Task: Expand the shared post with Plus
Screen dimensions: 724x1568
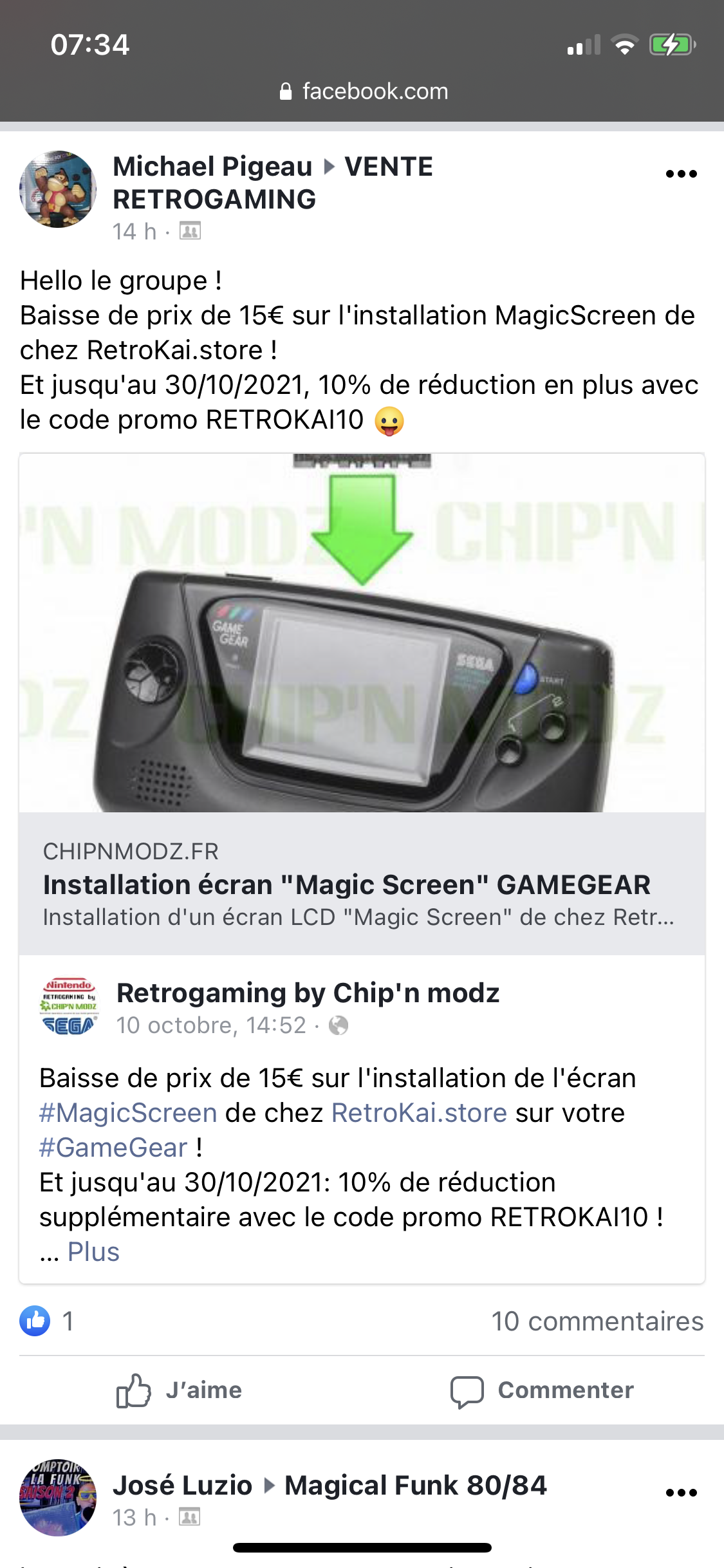Action: click(x=93, y=1252)
